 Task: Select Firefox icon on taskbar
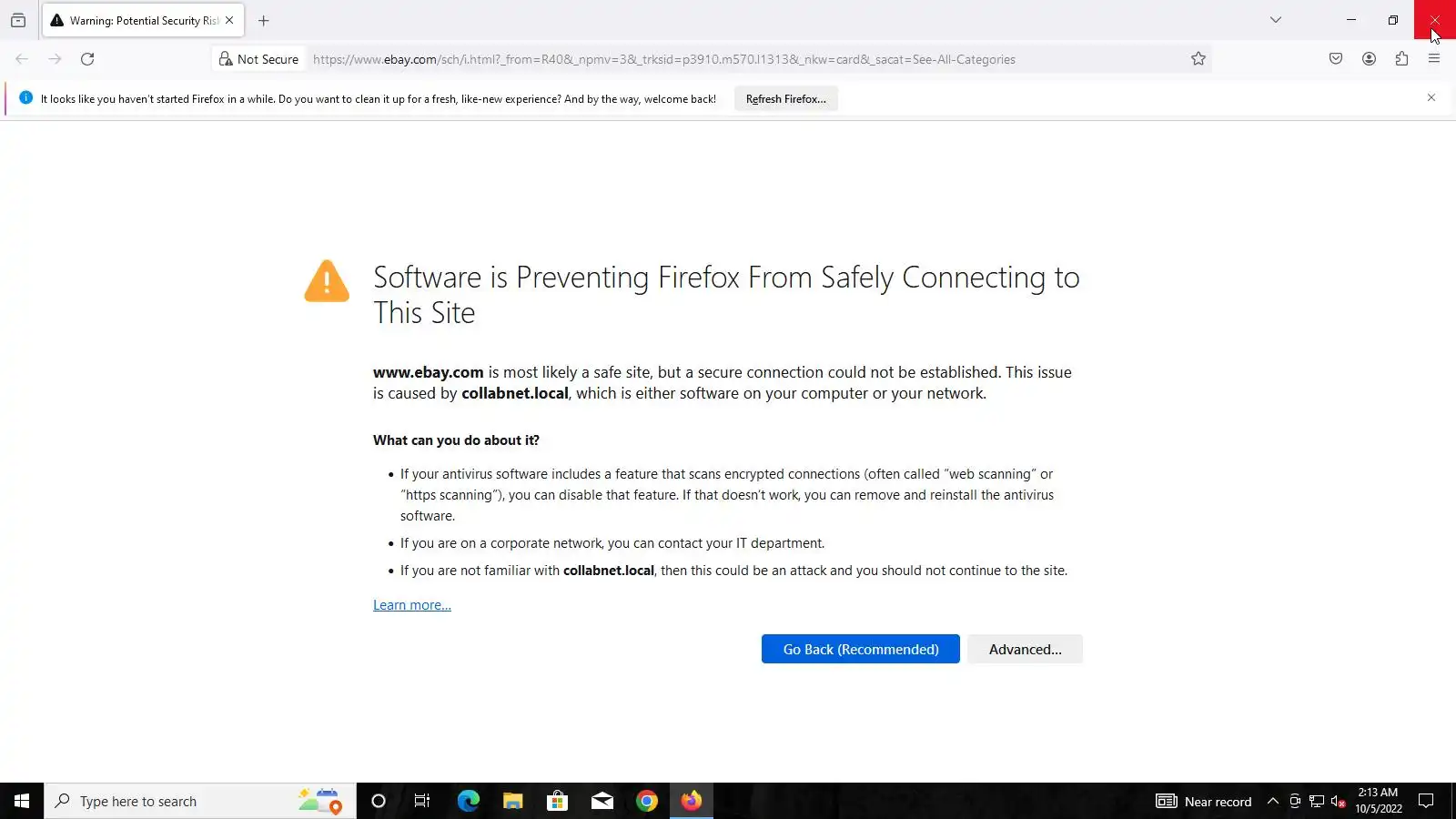point(692,801)
